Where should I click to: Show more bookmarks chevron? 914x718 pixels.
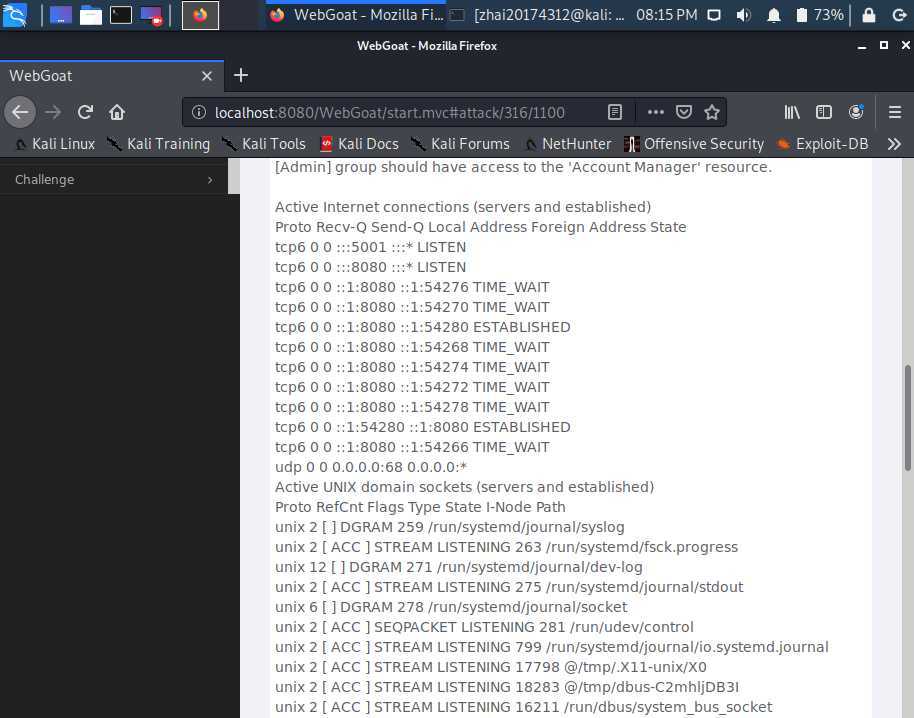894,144
